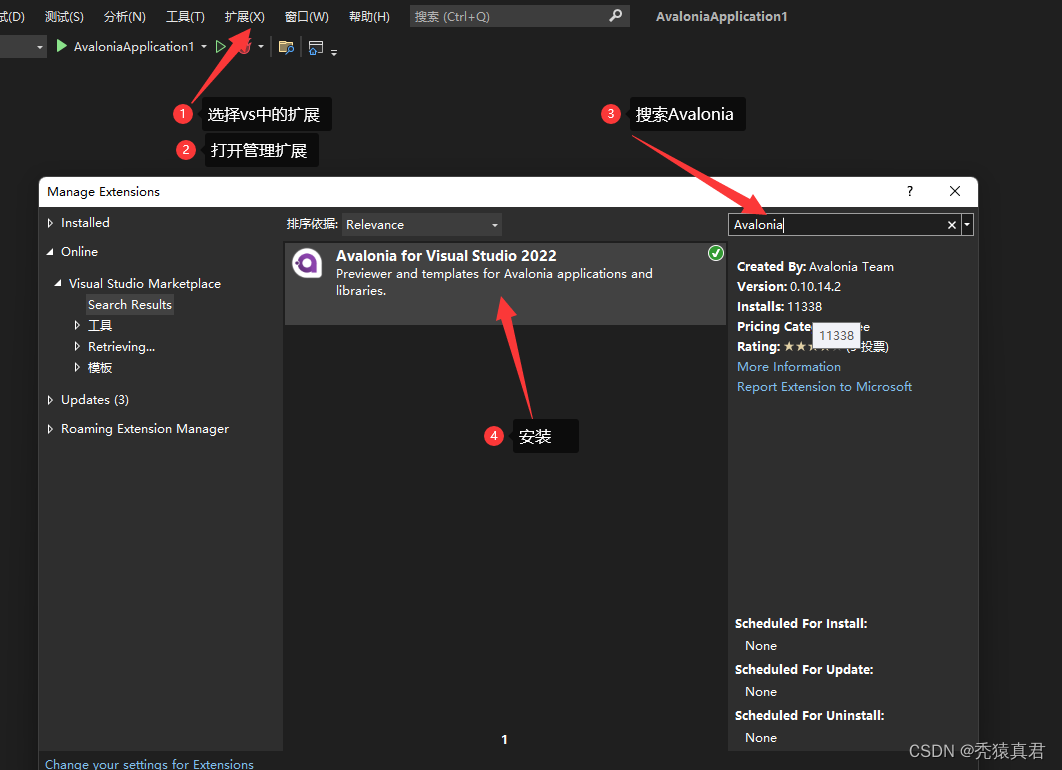Click the star rating display
This screenshot has height=770, width=1062.
[x=798, y=346]
